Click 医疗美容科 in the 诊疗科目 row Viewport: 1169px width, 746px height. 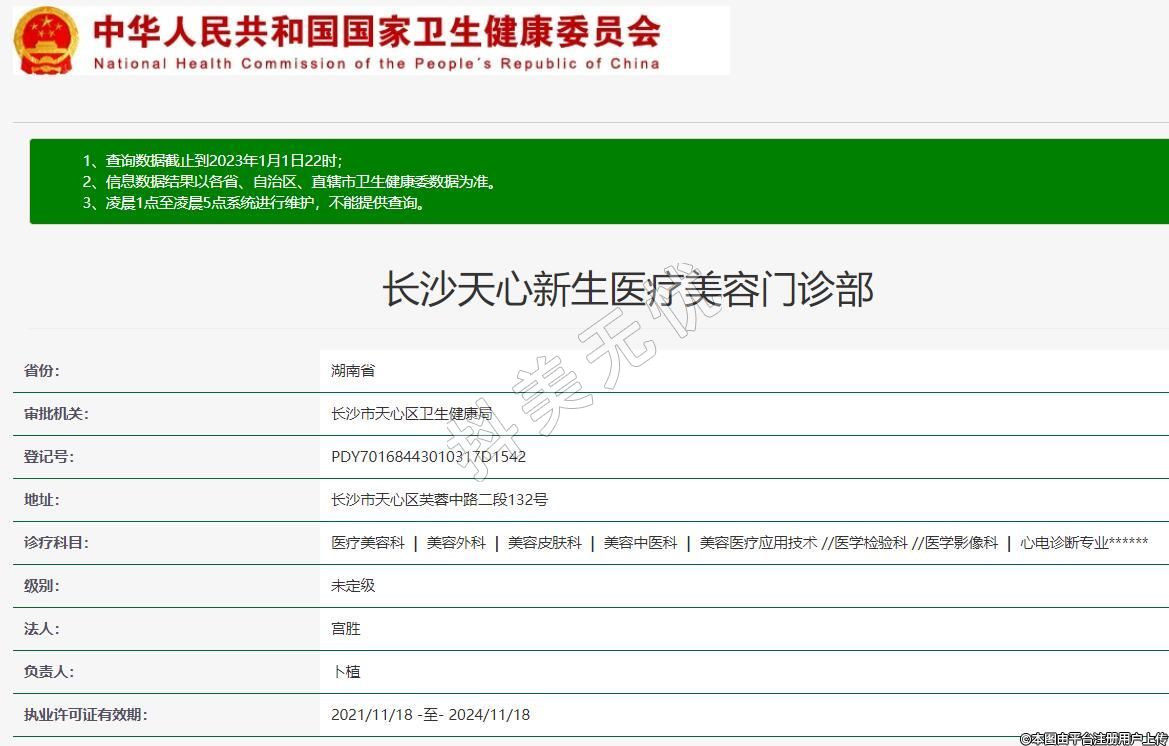click(368, 543)
